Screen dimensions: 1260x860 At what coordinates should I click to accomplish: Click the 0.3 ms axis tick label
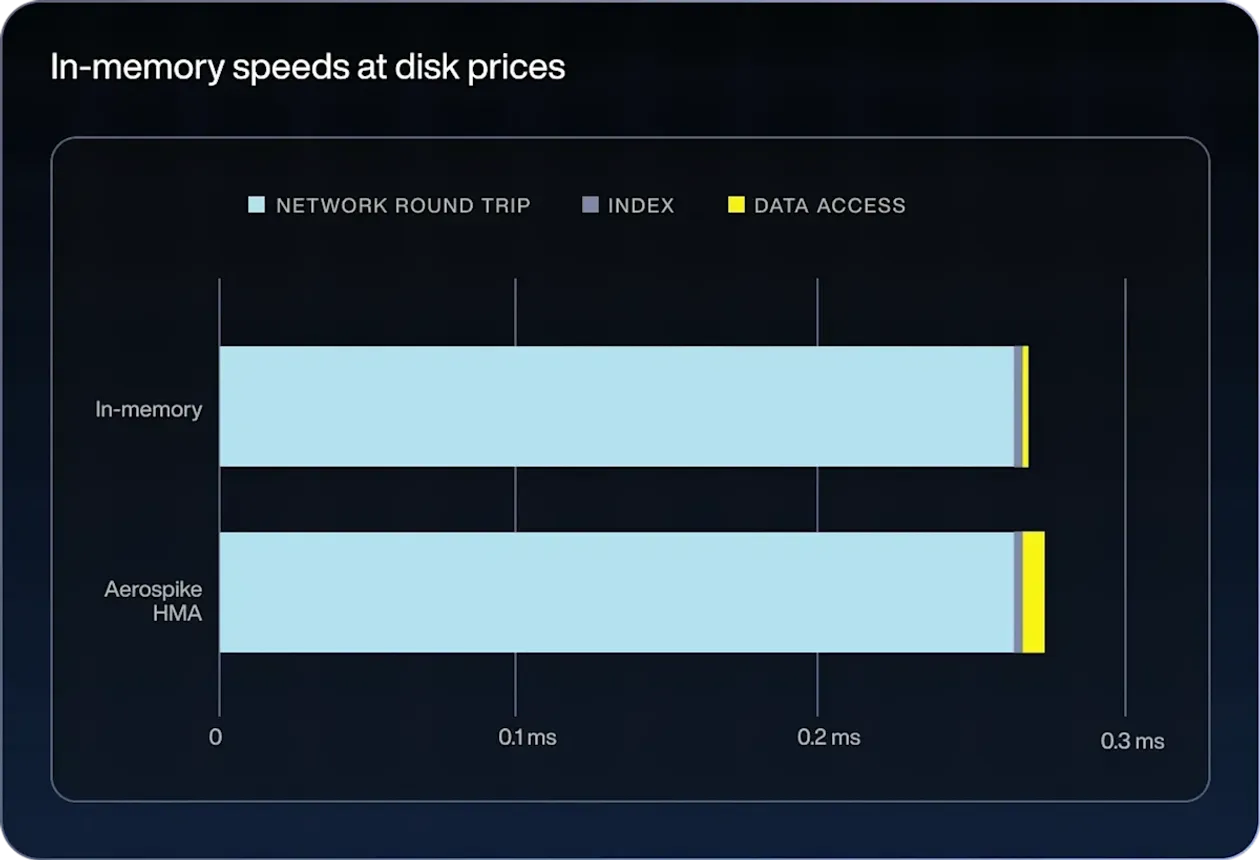1132,741
